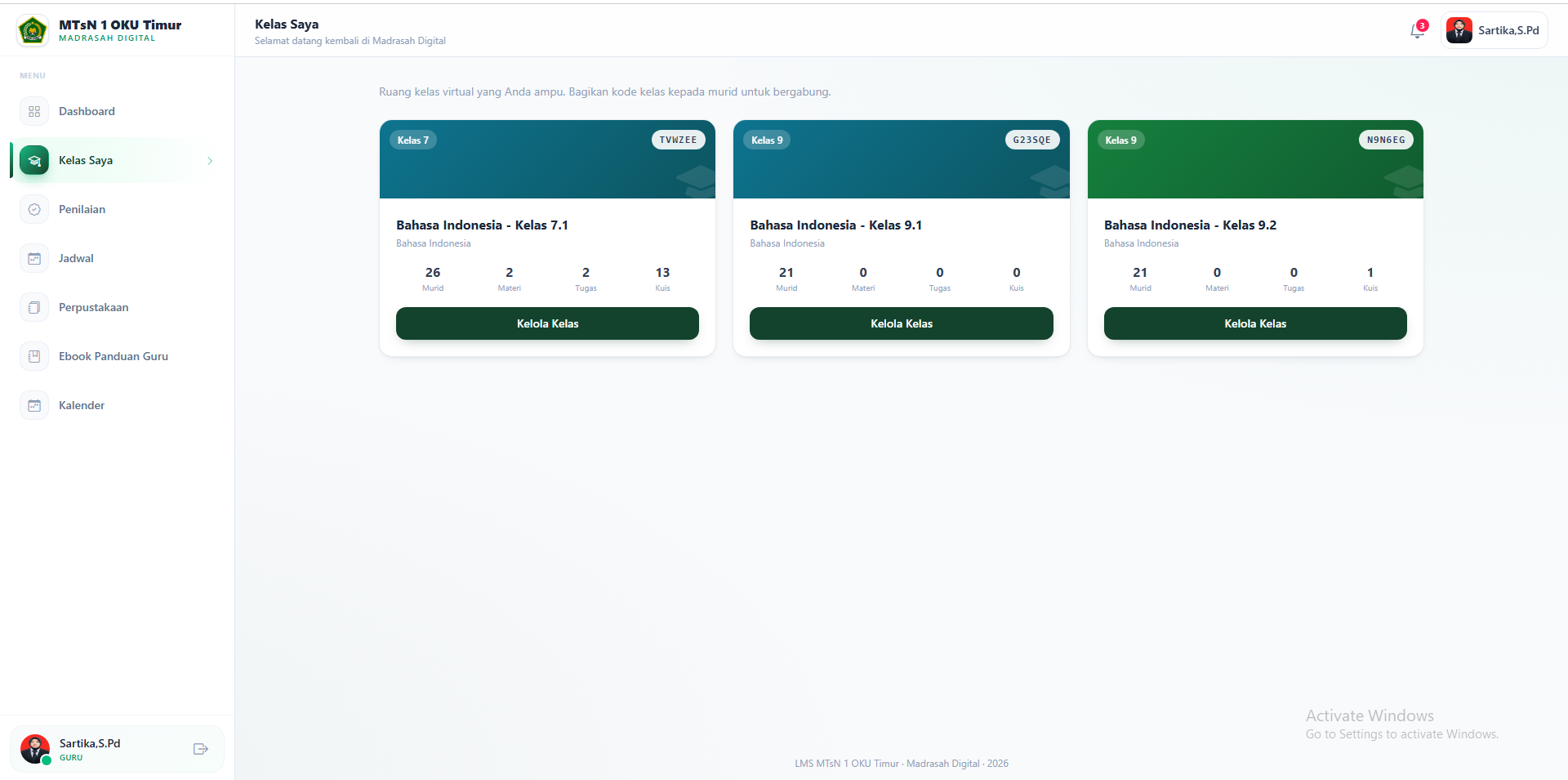The height and width of the screenshot is (780, 1568).
Task: Click Kelola Kelas for Kelas 9.2
Action: (x=1255, y=323)
